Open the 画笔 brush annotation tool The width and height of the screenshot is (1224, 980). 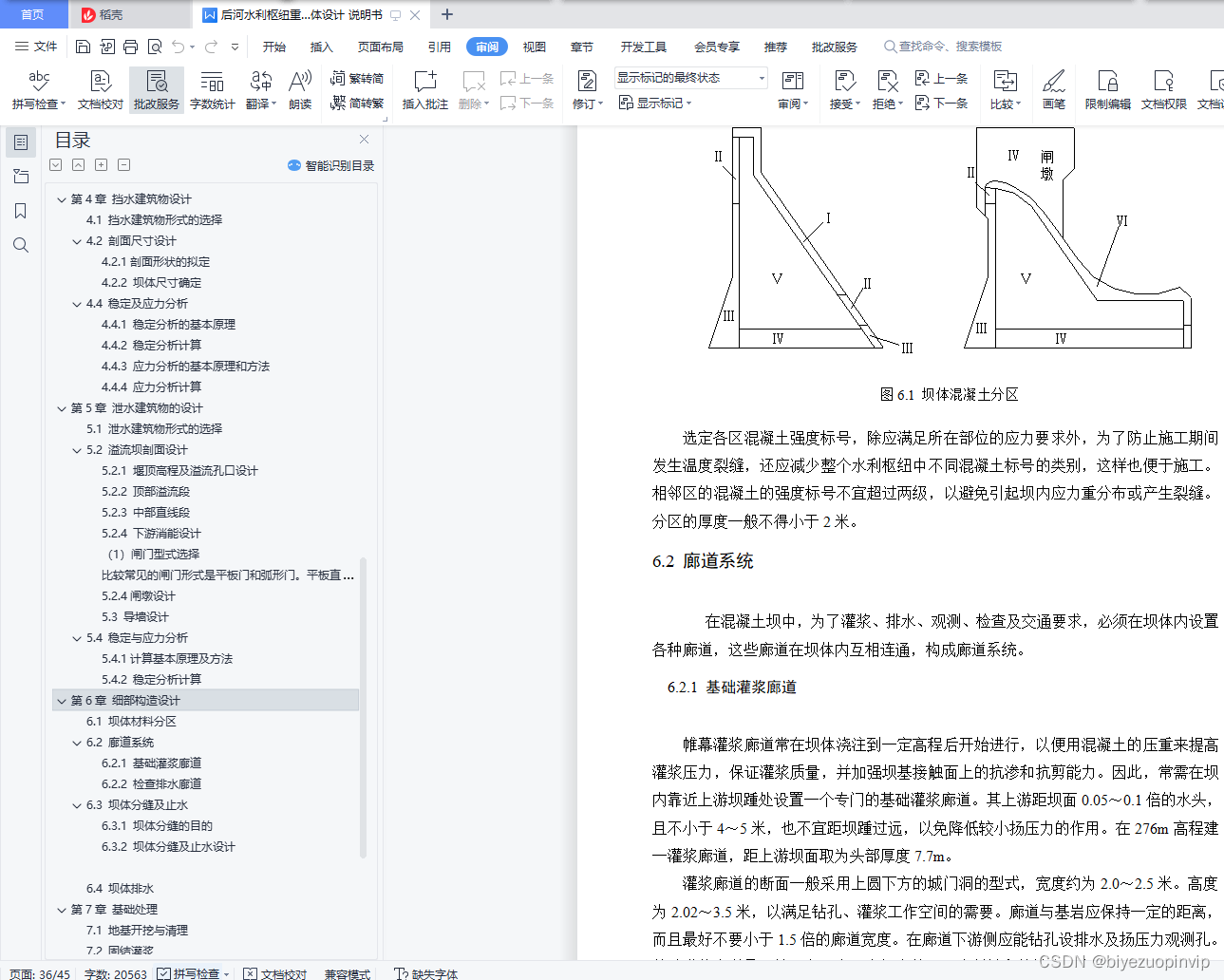pyautogui.click(x=1054, y=90)
